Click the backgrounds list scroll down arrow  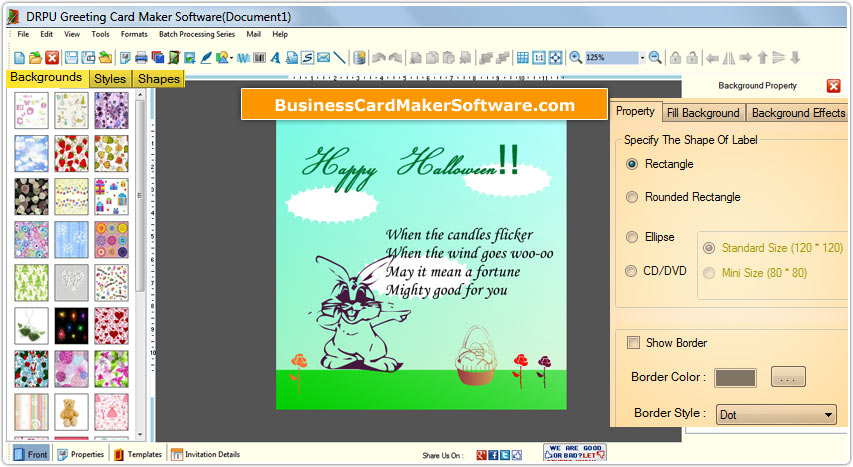140,435
